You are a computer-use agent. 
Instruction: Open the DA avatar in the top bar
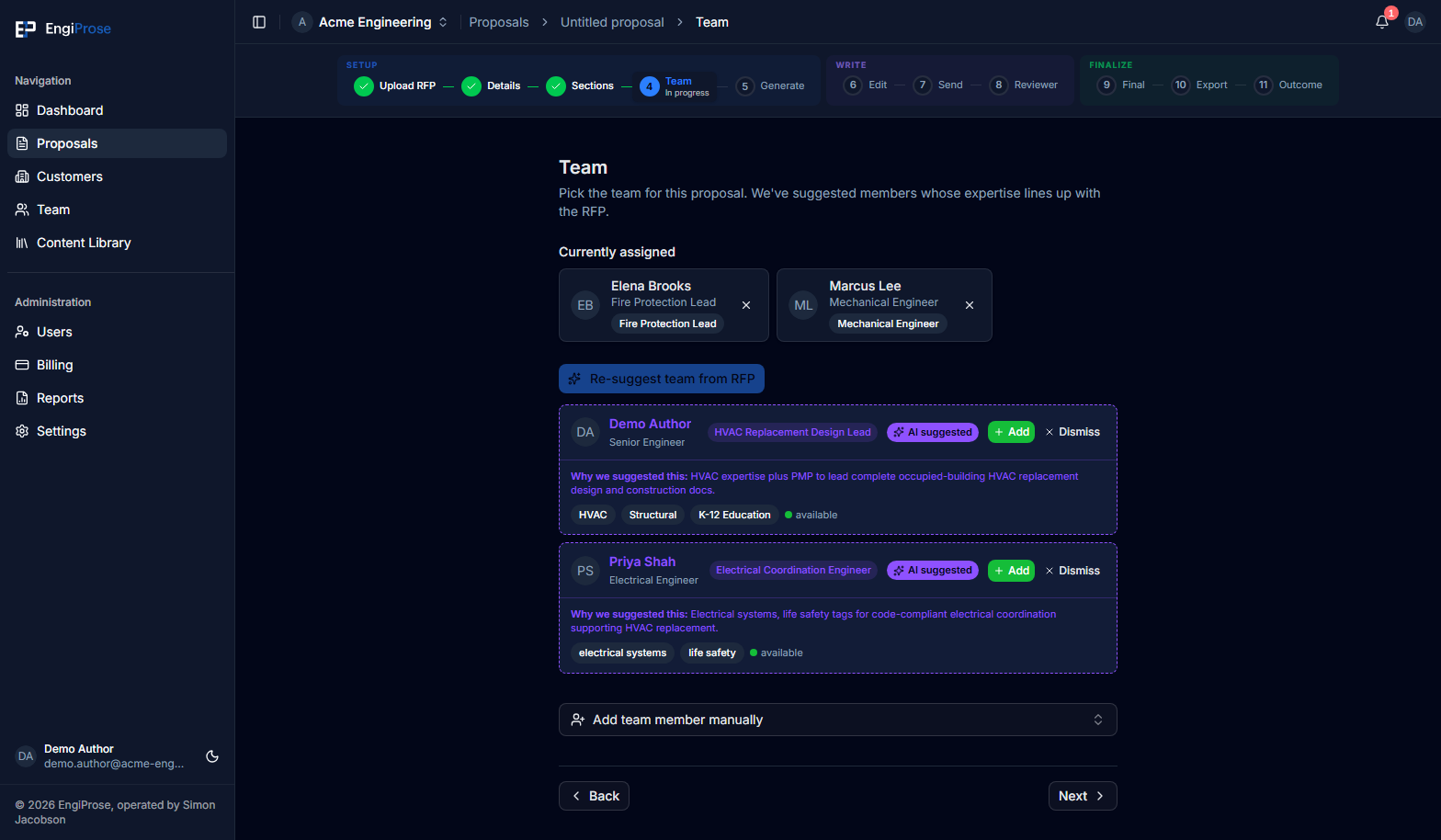(x=1415, y=22)
